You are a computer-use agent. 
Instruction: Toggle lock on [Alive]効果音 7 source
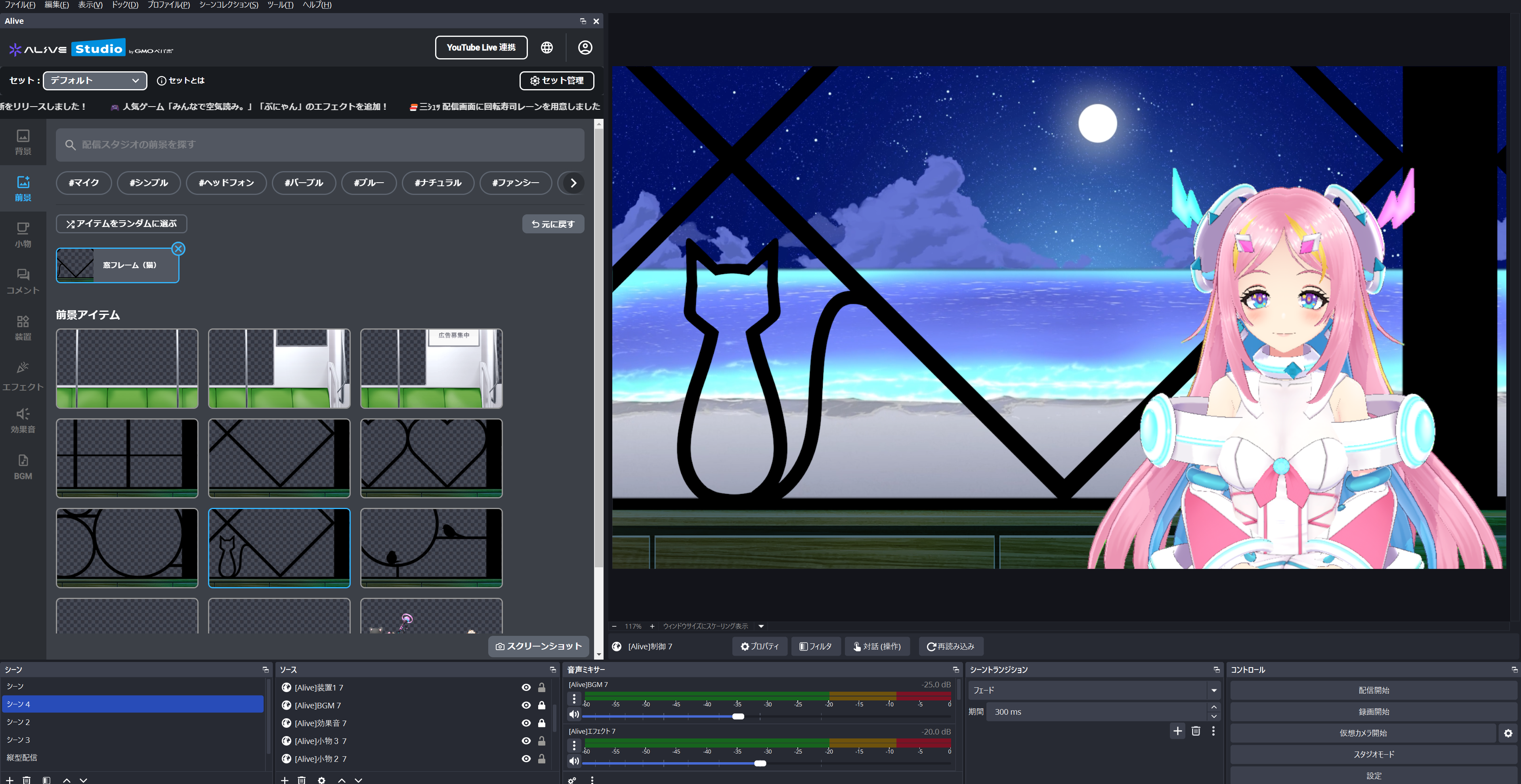541,723
